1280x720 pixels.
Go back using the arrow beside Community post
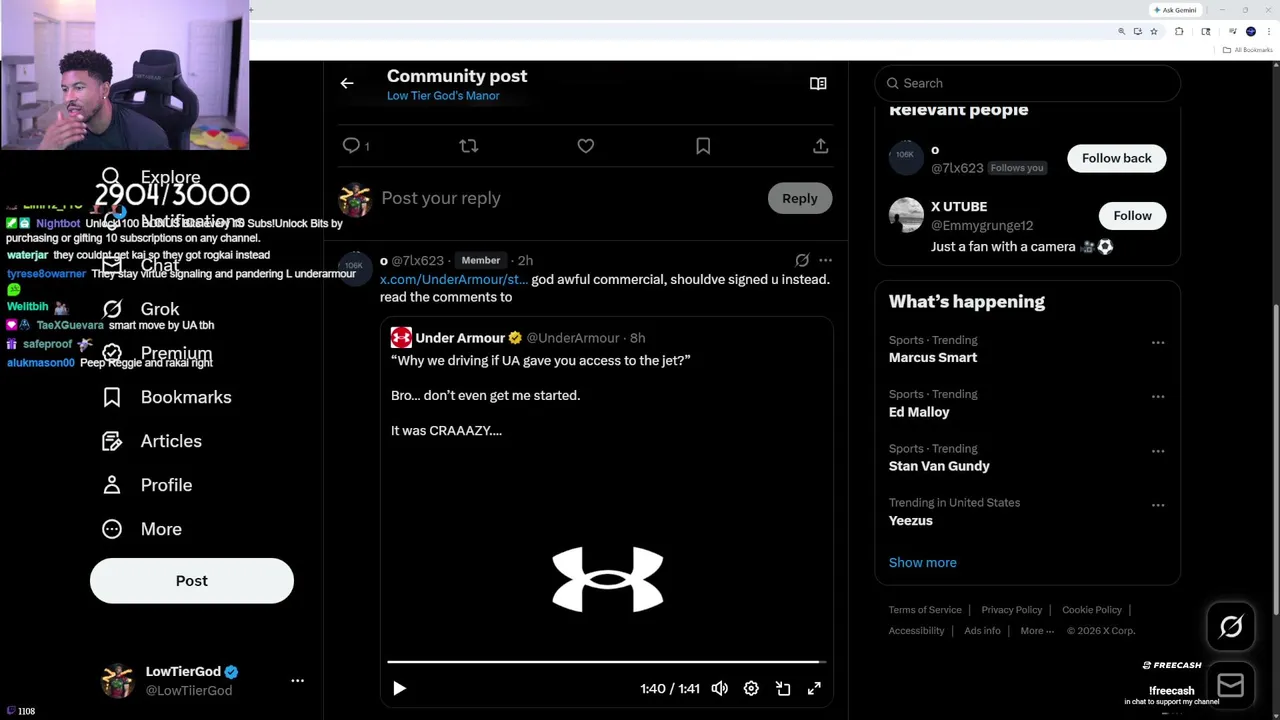347,84
